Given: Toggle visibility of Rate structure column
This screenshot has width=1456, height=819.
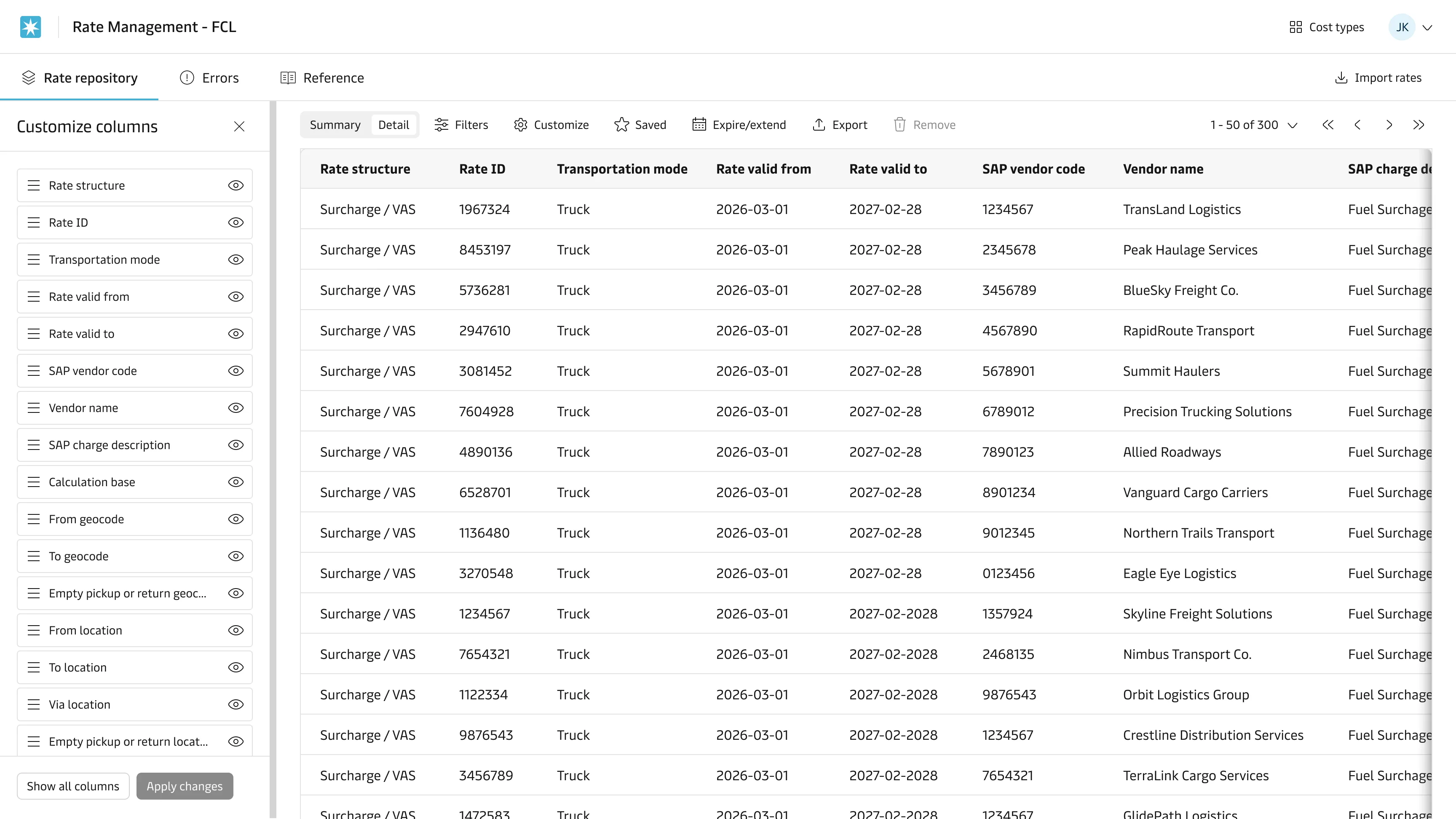Looking at the screenshot, I should [x=236, y=185].
